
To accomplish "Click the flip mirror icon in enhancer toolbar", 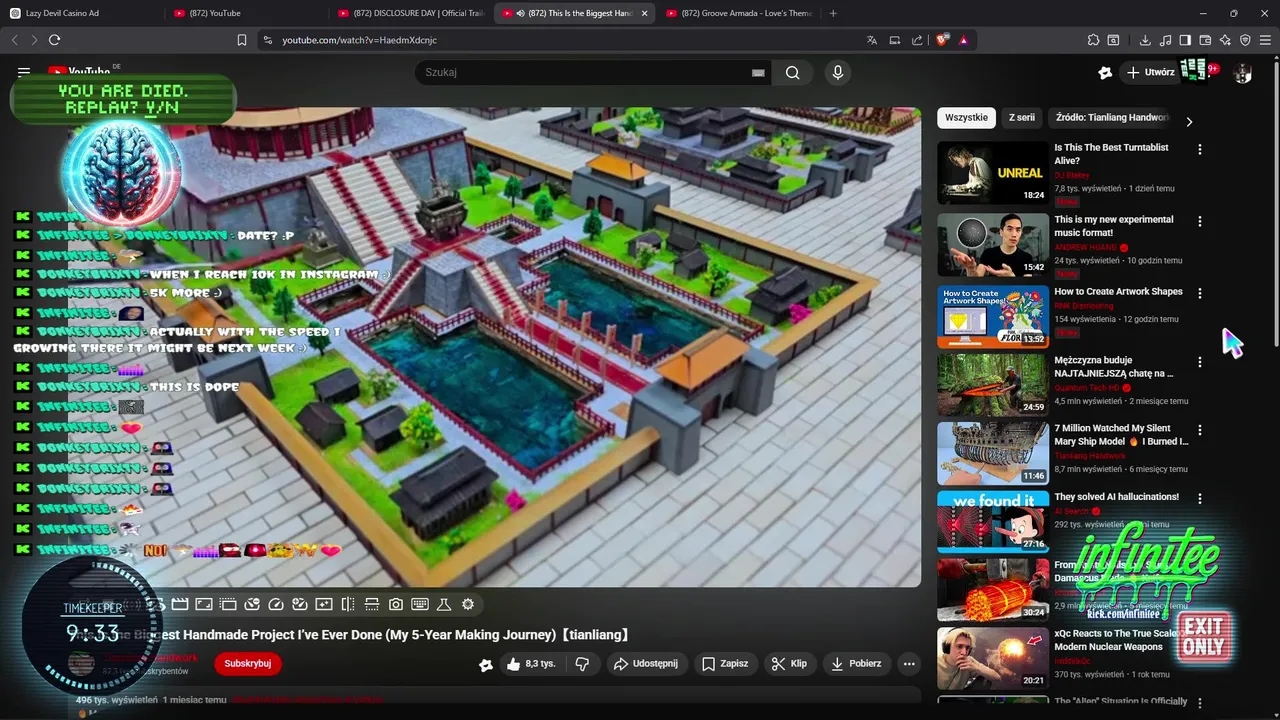I will [348, 604].
